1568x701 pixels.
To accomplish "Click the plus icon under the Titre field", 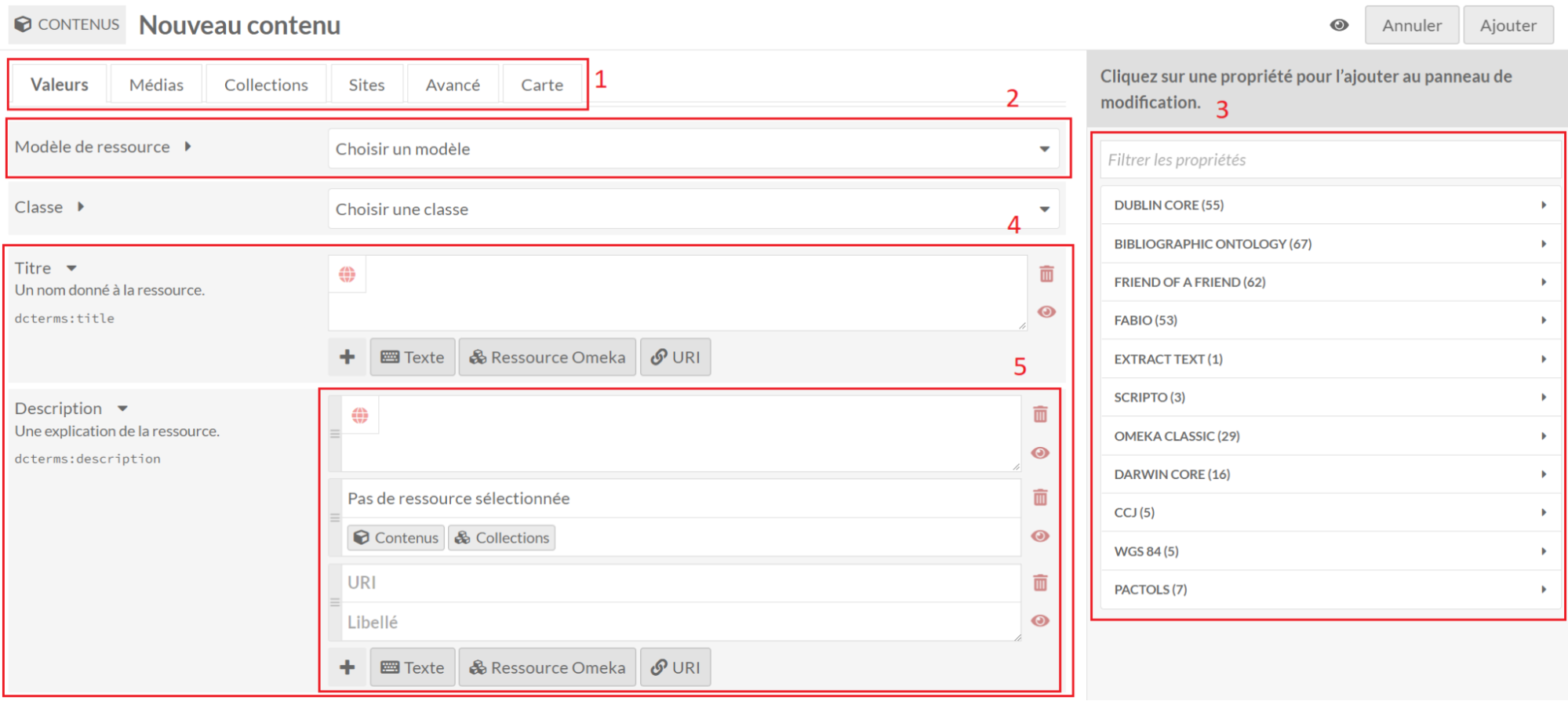I will point(347,358).
